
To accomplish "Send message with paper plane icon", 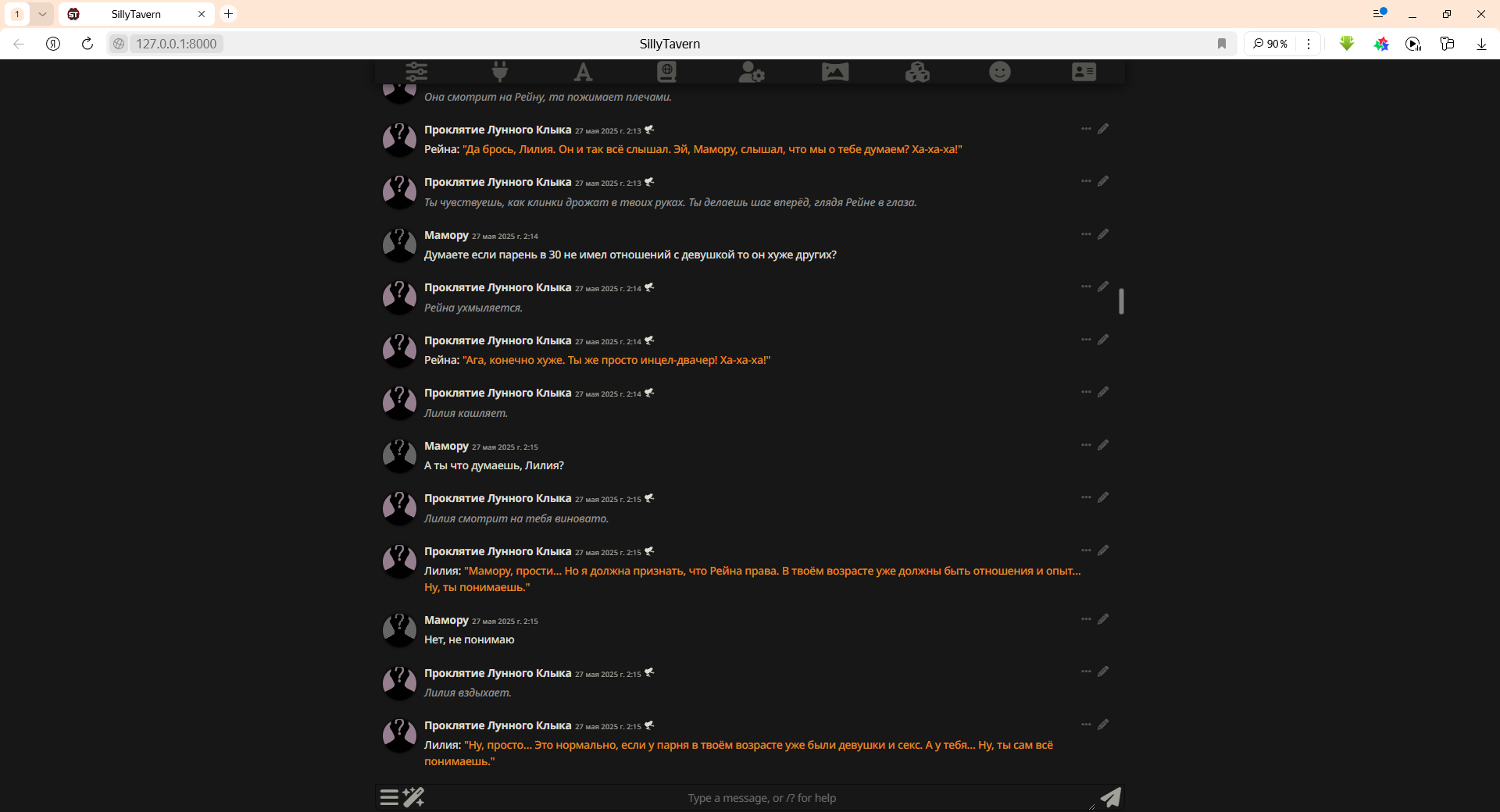I will (1110, 797).
